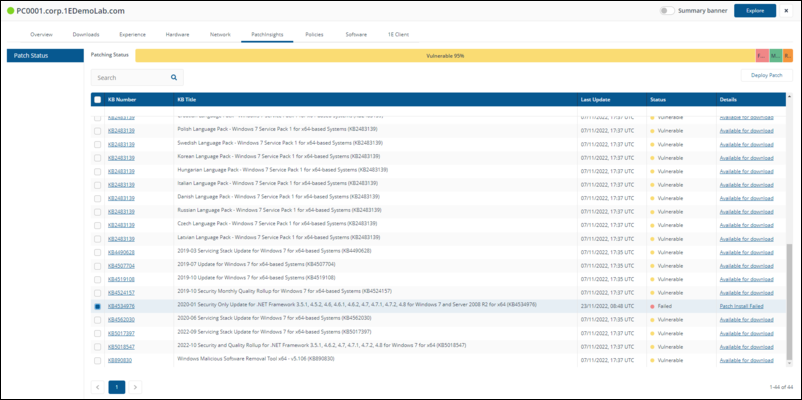Screen dimensions: 802x400
Task: Click the green device status icon beside PC0001
Action: pos(10,10)
